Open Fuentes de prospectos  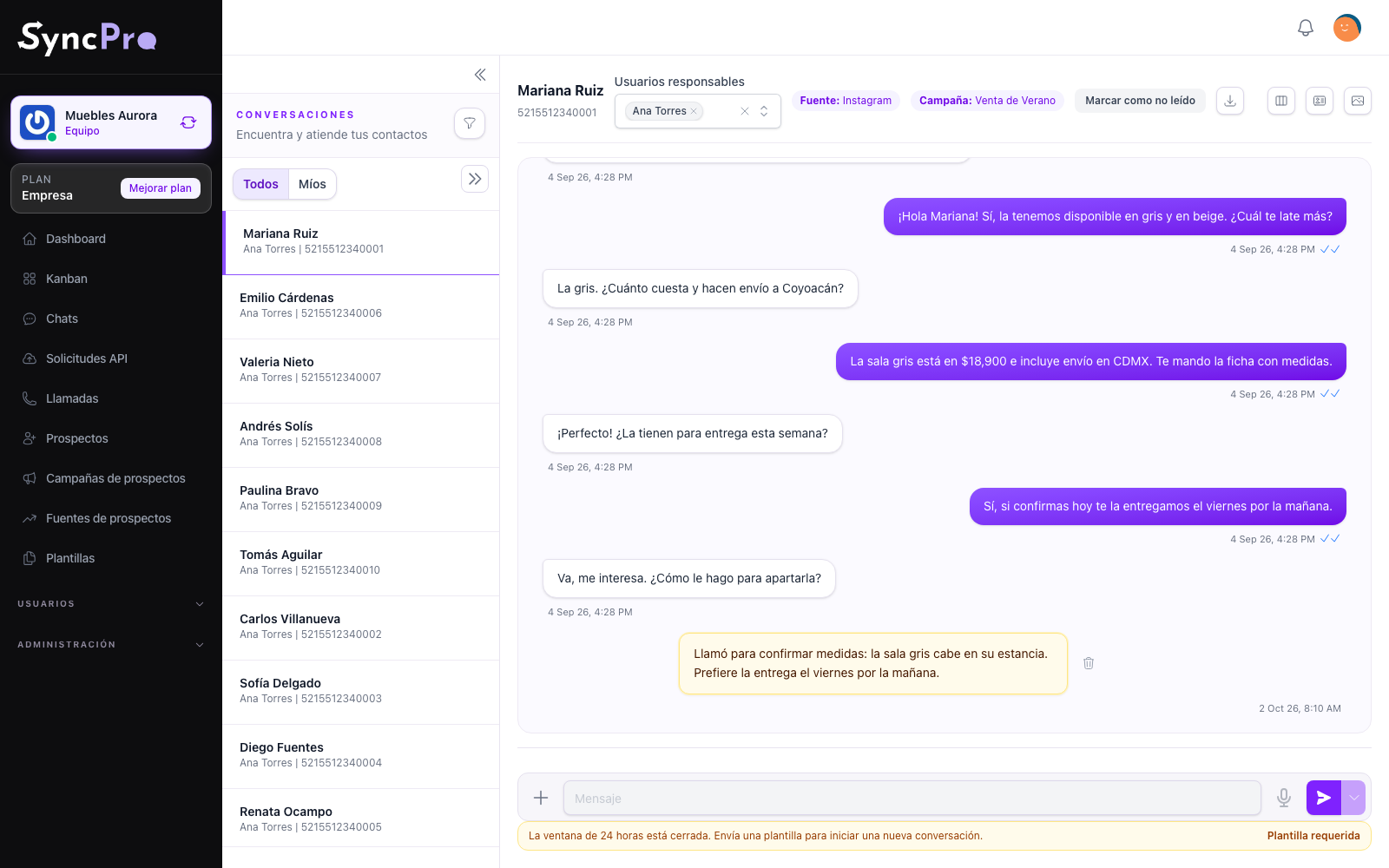pos(111,518)
